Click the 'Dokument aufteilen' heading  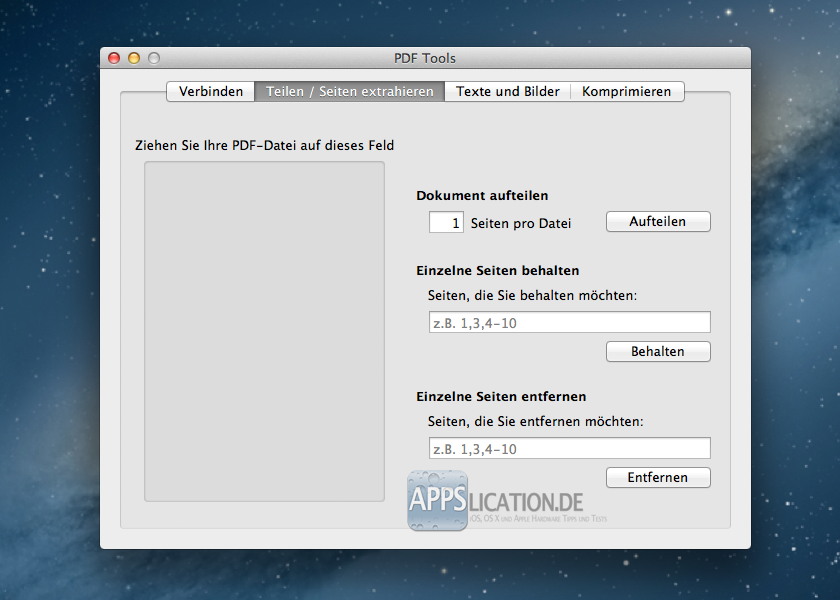click(x=482, y=196)
